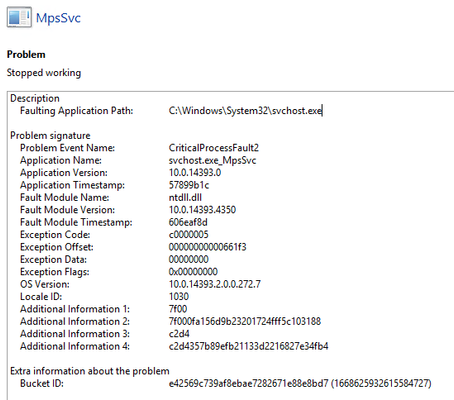Click the Locale ID value 1030

pyautogui.click(x=179, y=296)
